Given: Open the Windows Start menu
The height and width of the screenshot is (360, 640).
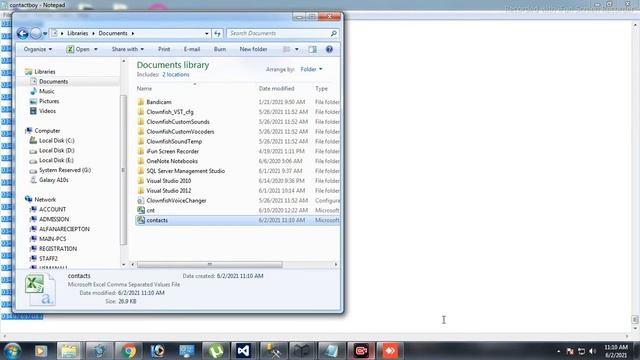Looking at the screenshot, I should pyautogui.click(x=12, y=351).
